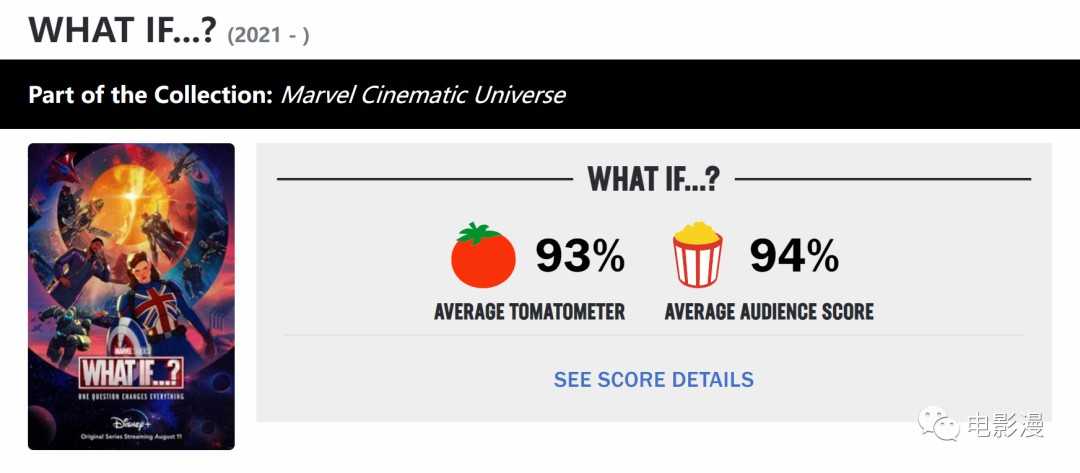Image resolution: width=1080 pixels, height=473 pixels.
Task: Click the Original Series Streaming August 11 text
Action: (x=131, y=437)
